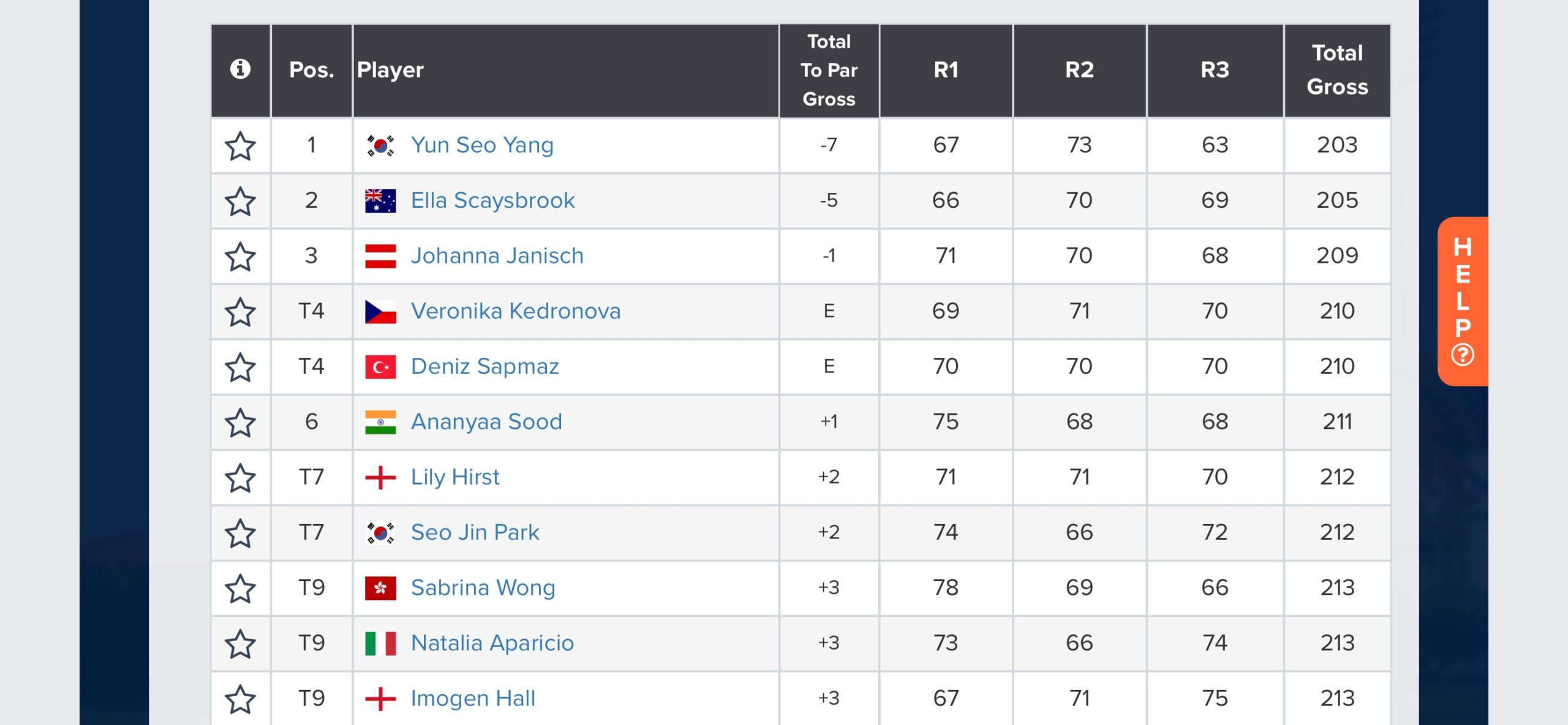
Task: Open Imogen Hall's player page
Action: pyautogui.click(x=473, y=698)
